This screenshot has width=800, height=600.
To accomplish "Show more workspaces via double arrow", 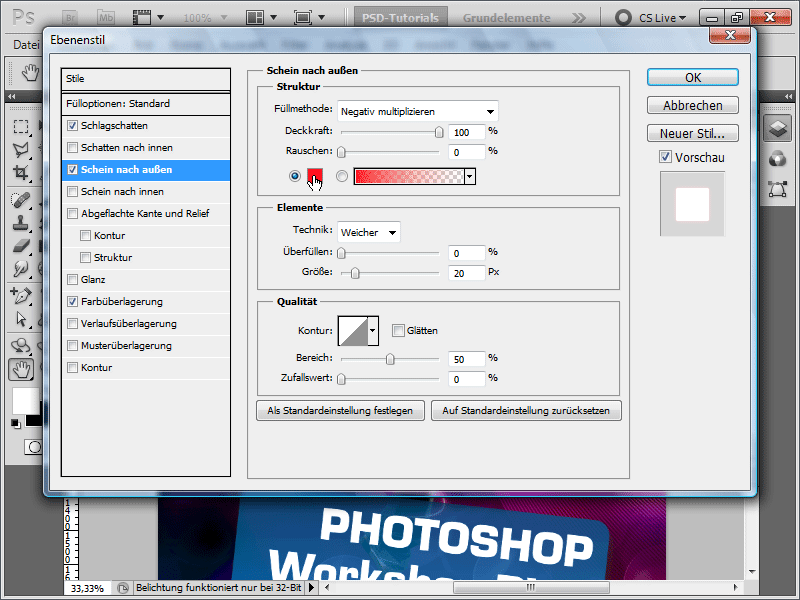I will point(579,18).
